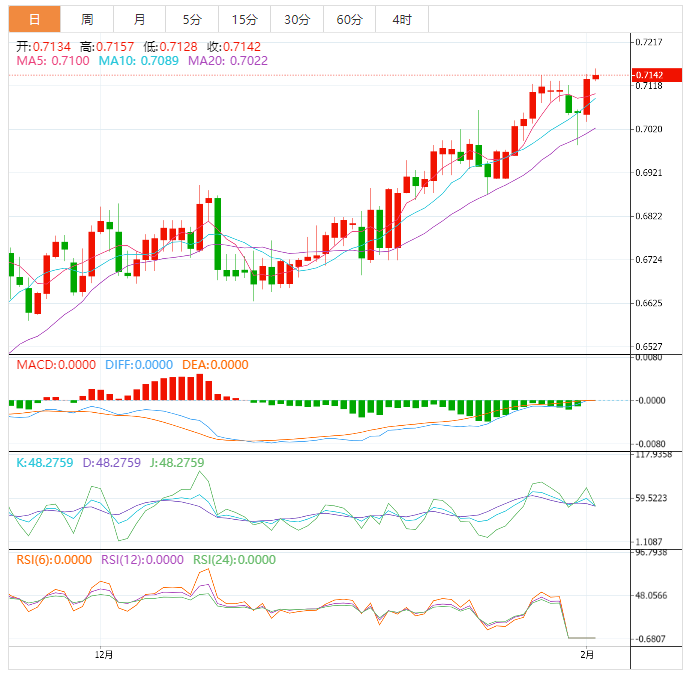Screen dimensions: 692x673
Task: Click the current price tag 0.7142
Action: pyautogui.click(x=649, y=75)
